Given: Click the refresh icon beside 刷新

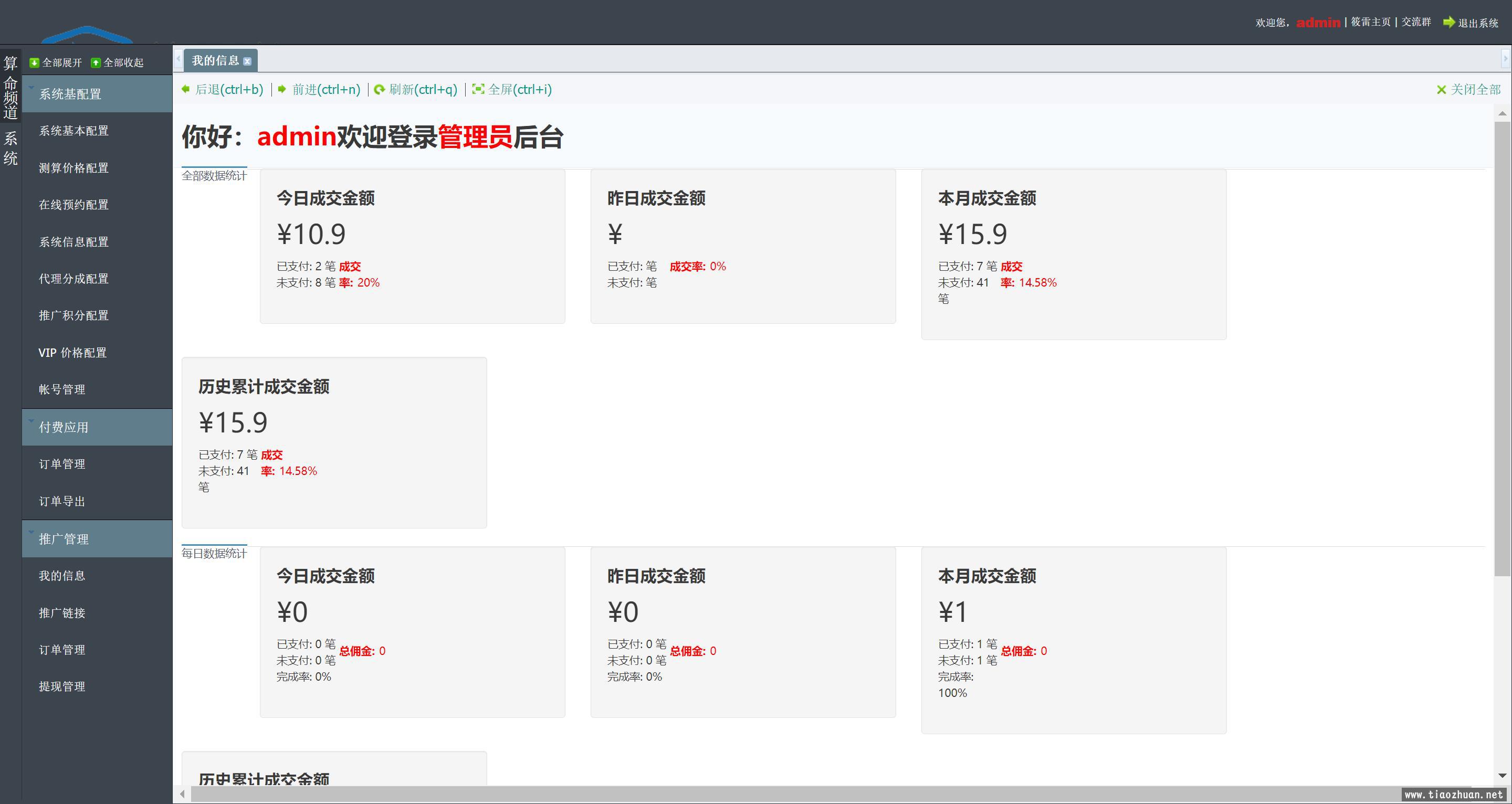Looking at the screenshot, I should (380, 89).
